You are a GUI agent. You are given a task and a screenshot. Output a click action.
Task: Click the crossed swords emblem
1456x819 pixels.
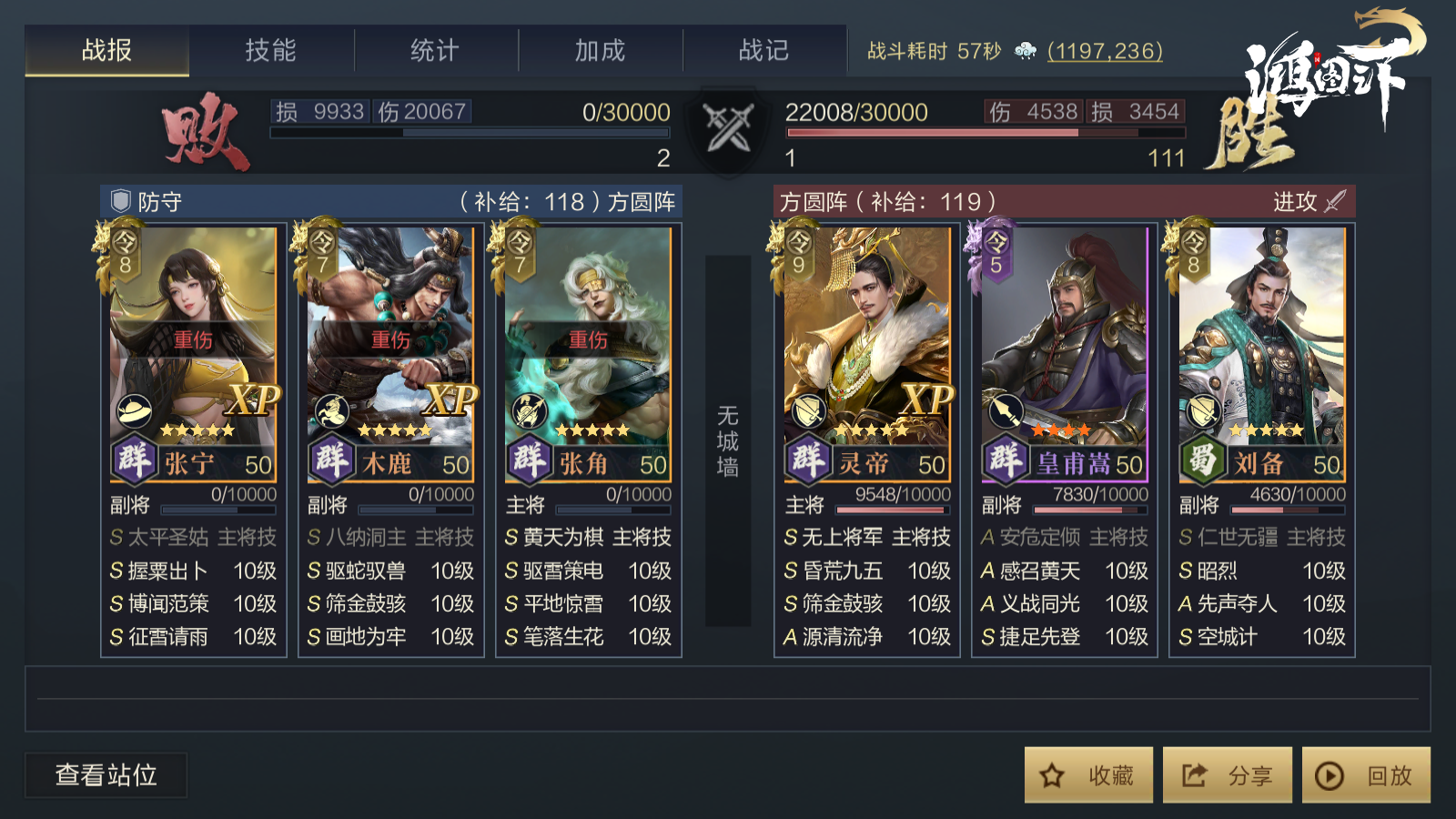coord(728,127)
